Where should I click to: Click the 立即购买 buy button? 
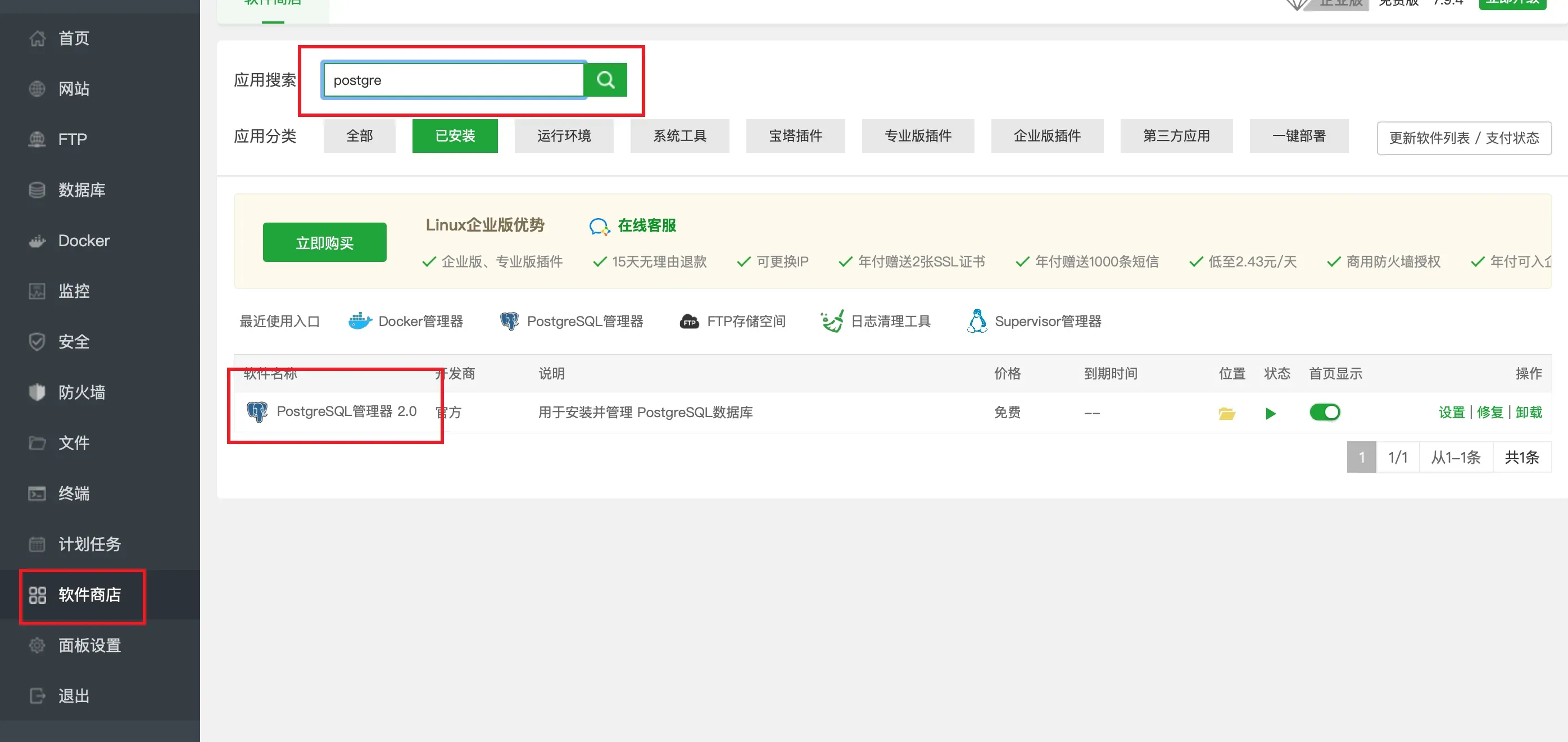click(324, 242)
